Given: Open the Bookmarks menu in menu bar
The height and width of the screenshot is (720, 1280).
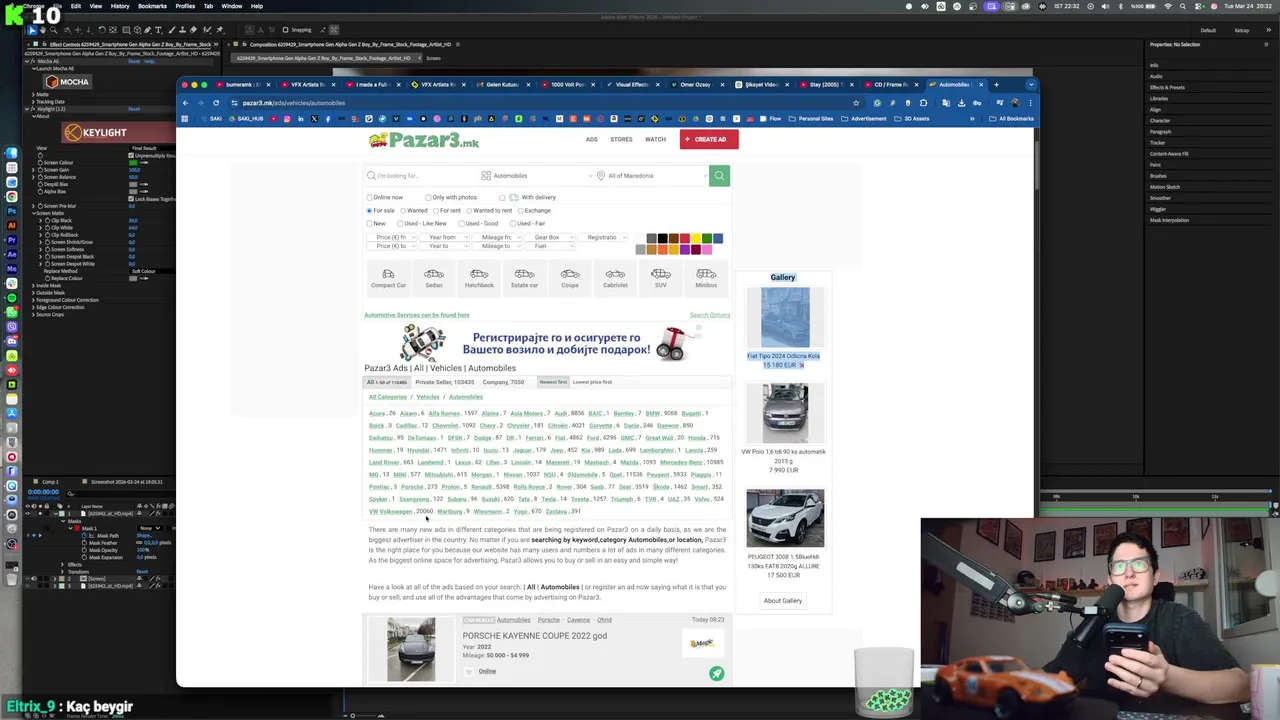Looking at the screenshot, I should pos(152,6).
